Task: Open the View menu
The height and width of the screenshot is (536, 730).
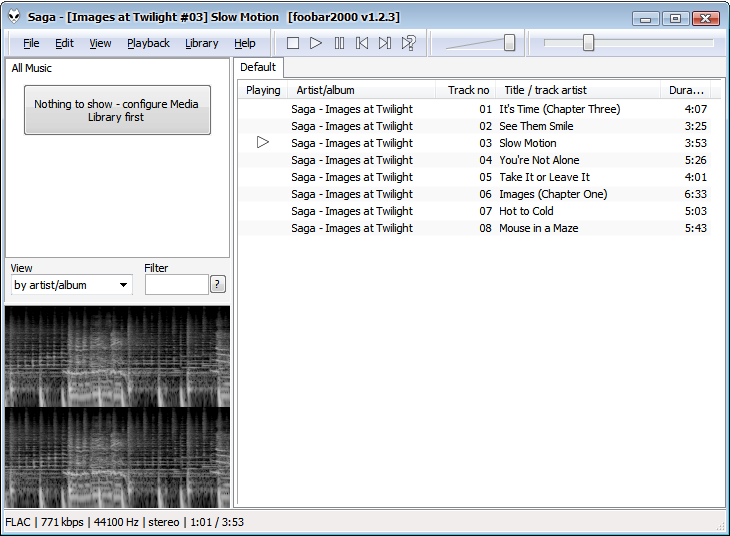Action: (100, 43)
